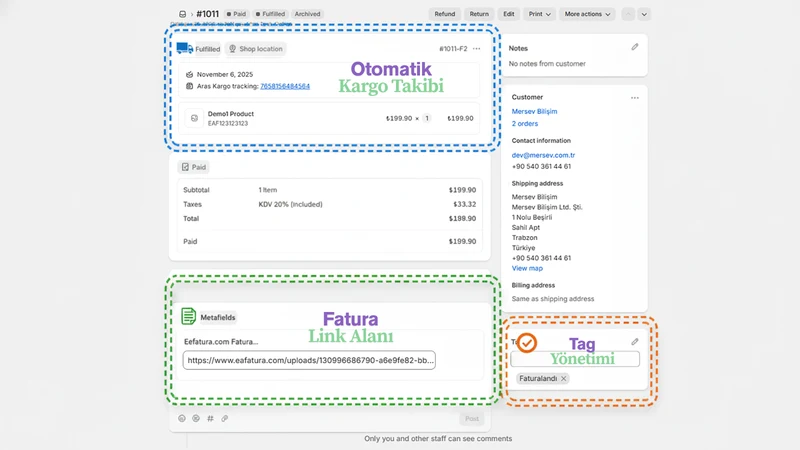Screen dimensions: 800x450
Task: Click the Return button
Action: coord(479,14)
